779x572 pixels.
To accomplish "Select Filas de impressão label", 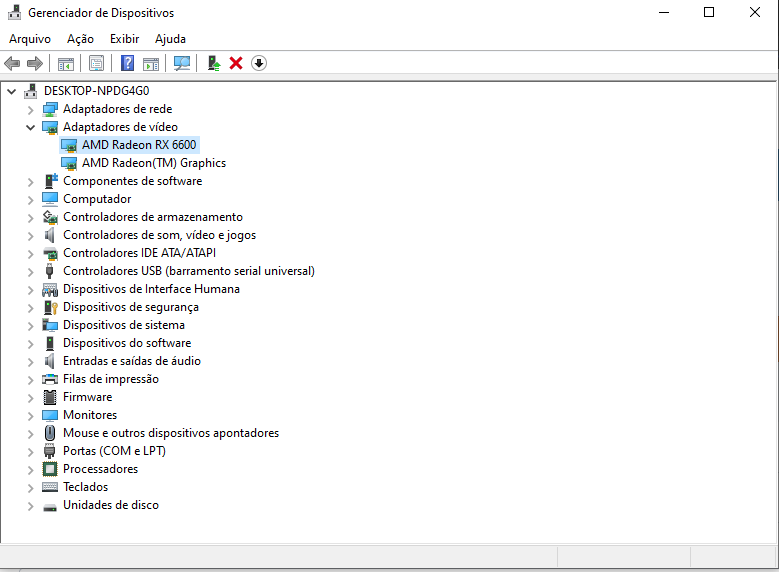I will click(x=111, y=379).
